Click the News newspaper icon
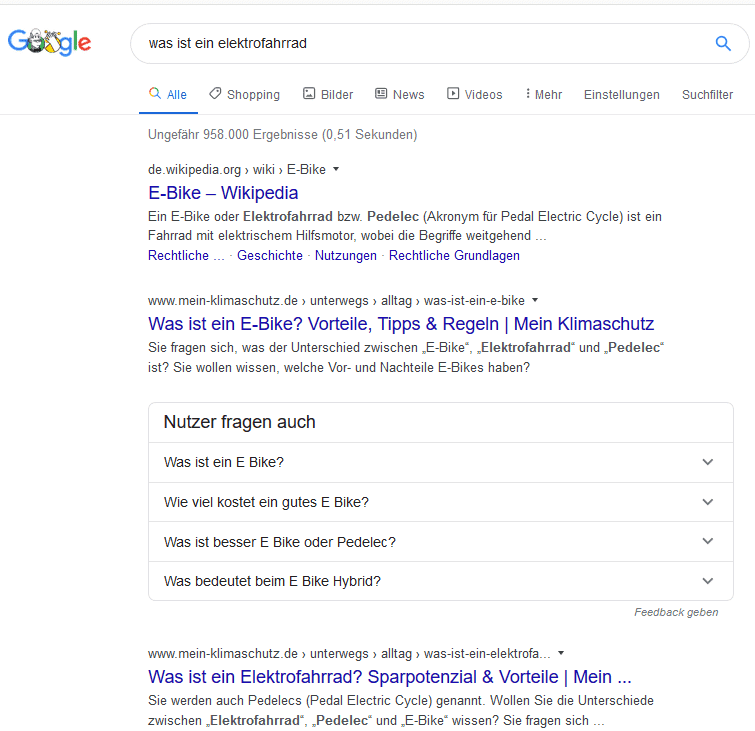This screenshot has width=755, height=731. tap(381, 93)
